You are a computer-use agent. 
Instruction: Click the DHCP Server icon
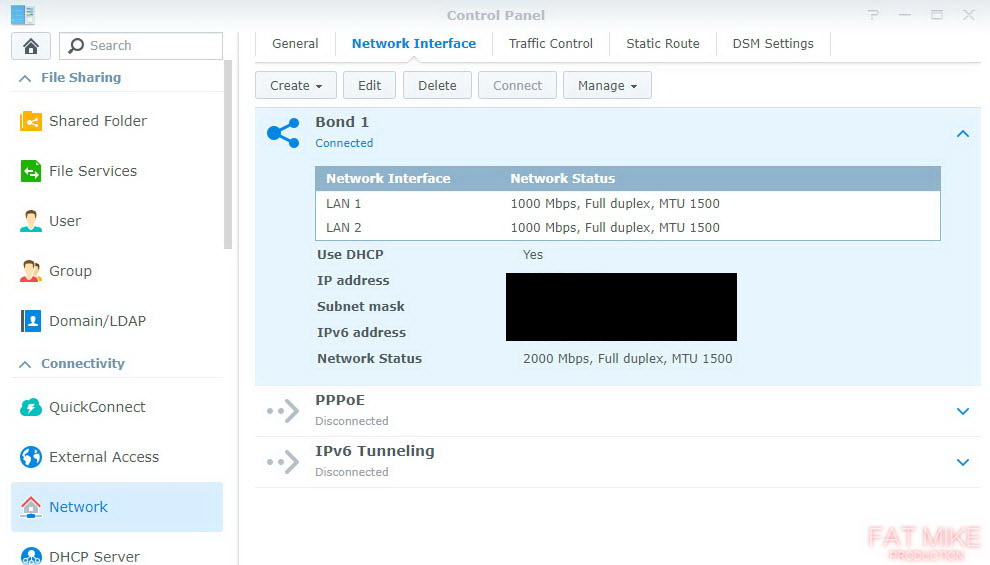pyautogui.click(x=31, y=556)
